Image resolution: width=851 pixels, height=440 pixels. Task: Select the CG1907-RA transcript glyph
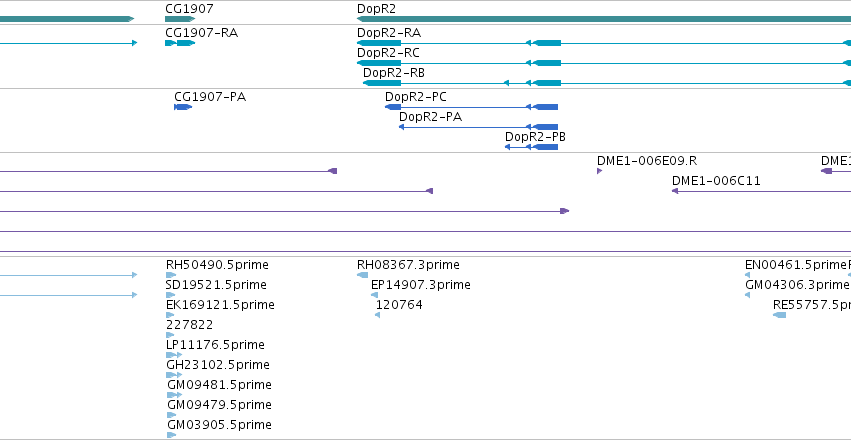pos(180,43)
